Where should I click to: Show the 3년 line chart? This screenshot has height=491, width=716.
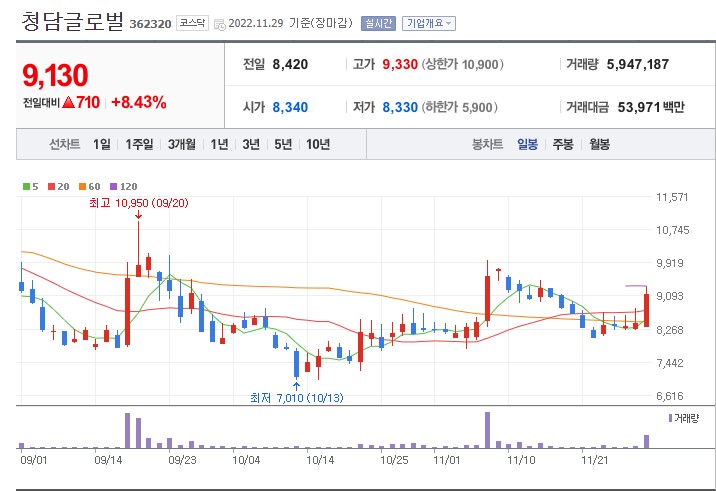251,144
